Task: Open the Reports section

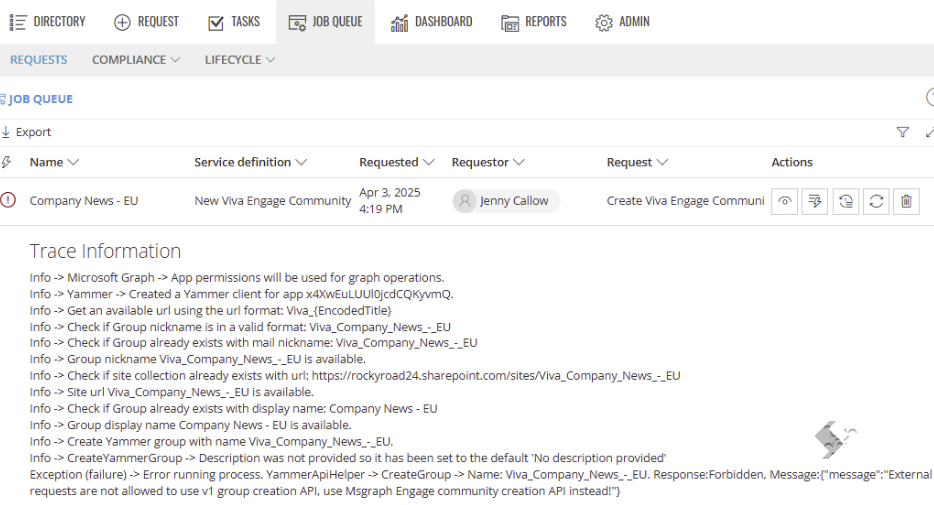Action: pos(534,22)
